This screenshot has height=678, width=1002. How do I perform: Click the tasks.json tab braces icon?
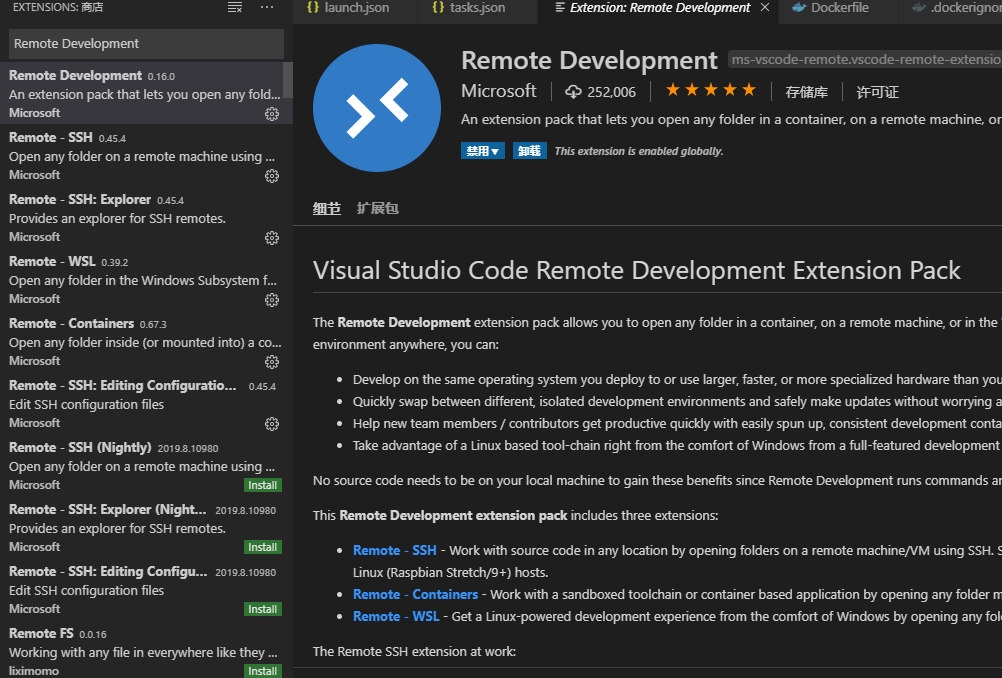coord(438,8)
